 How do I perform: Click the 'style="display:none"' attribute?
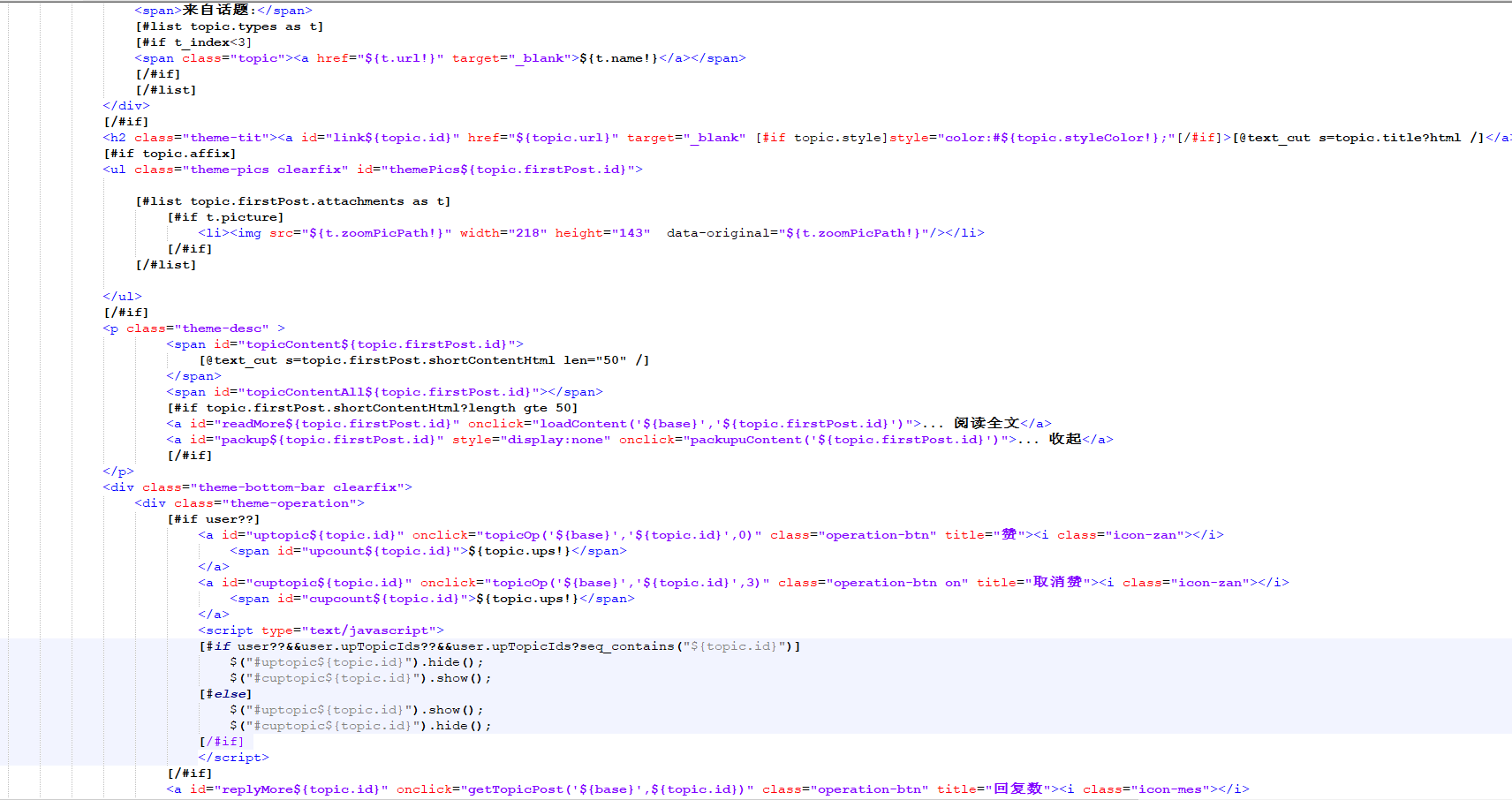click(532, 440)
